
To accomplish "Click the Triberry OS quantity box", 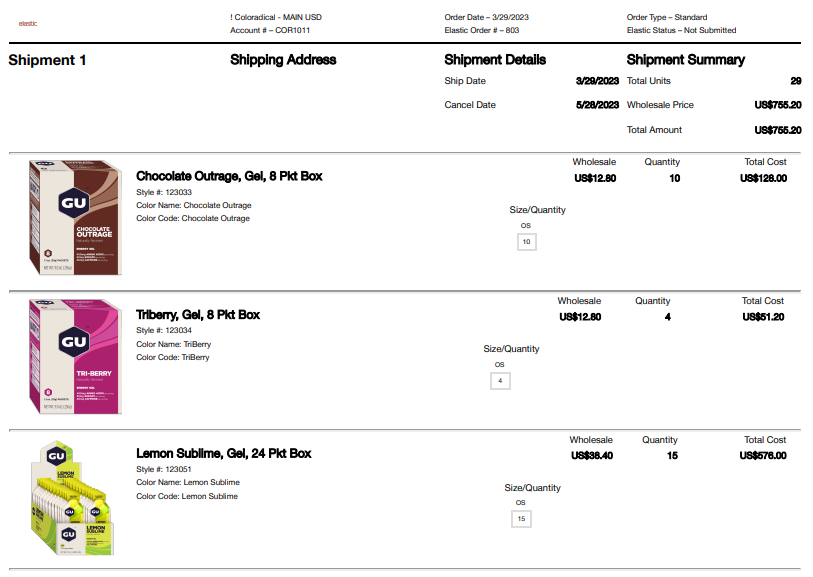I will (501, 381).
